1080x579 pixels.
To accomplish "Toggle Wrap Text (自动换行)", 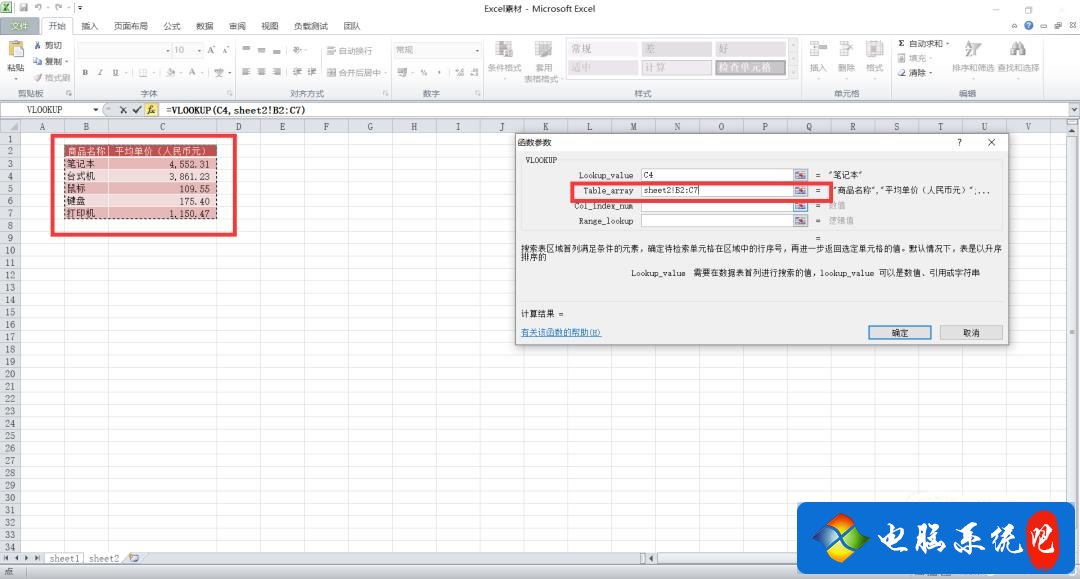I will pyautogui.click(x=349, y=50).
